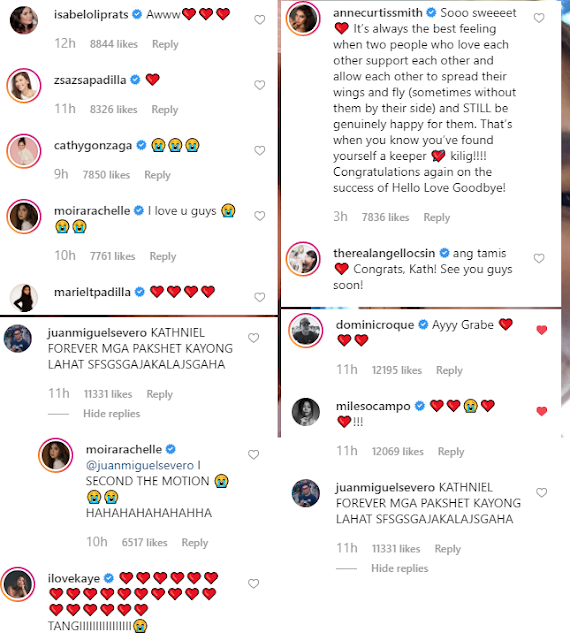570x640 pixels.
Task: Like moirarachelle's I love u guys comment
Action: (x=260, y=216)
